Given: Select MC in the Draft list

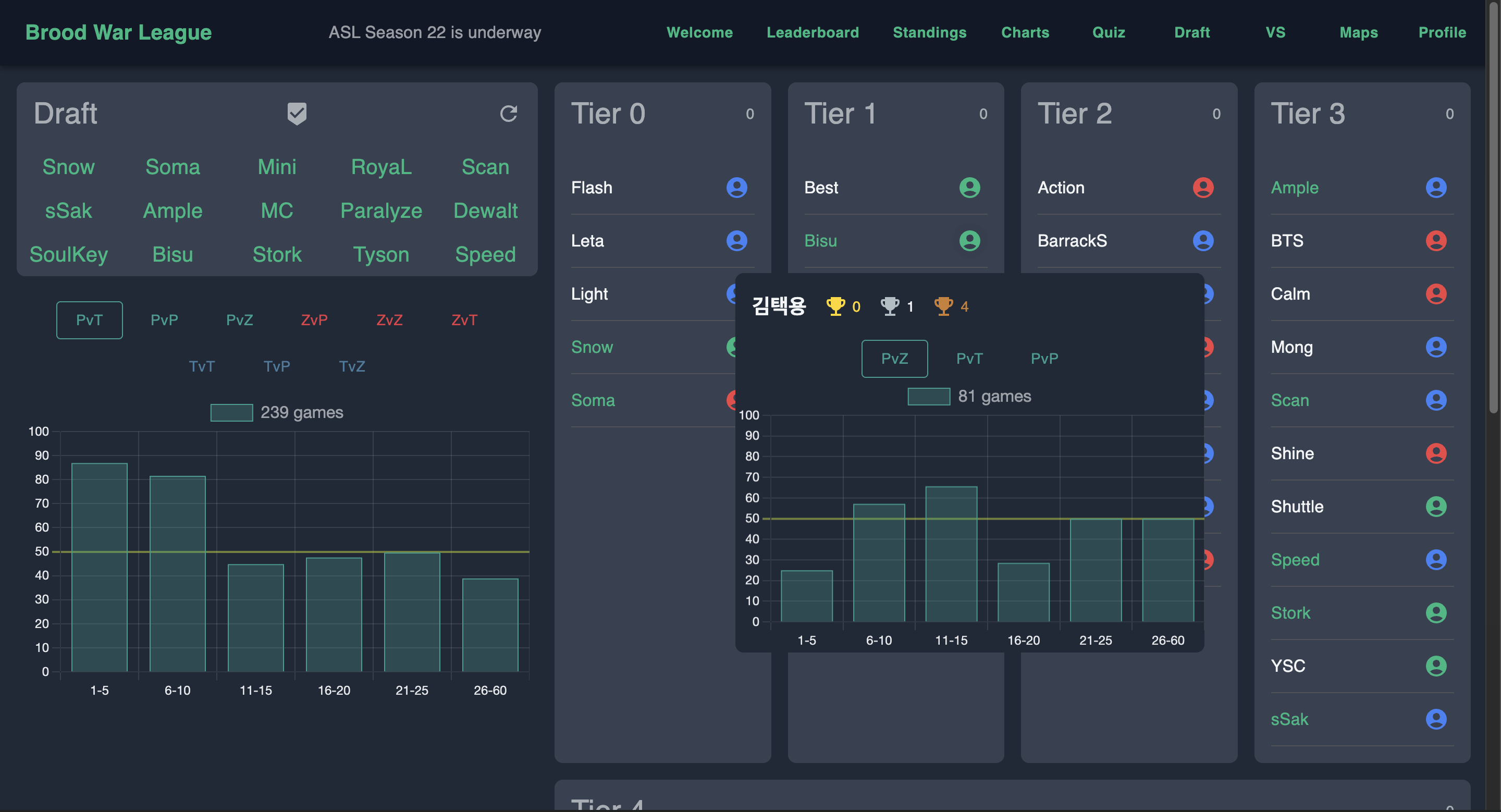Looking at the screenshot, I should coord(277,211).
